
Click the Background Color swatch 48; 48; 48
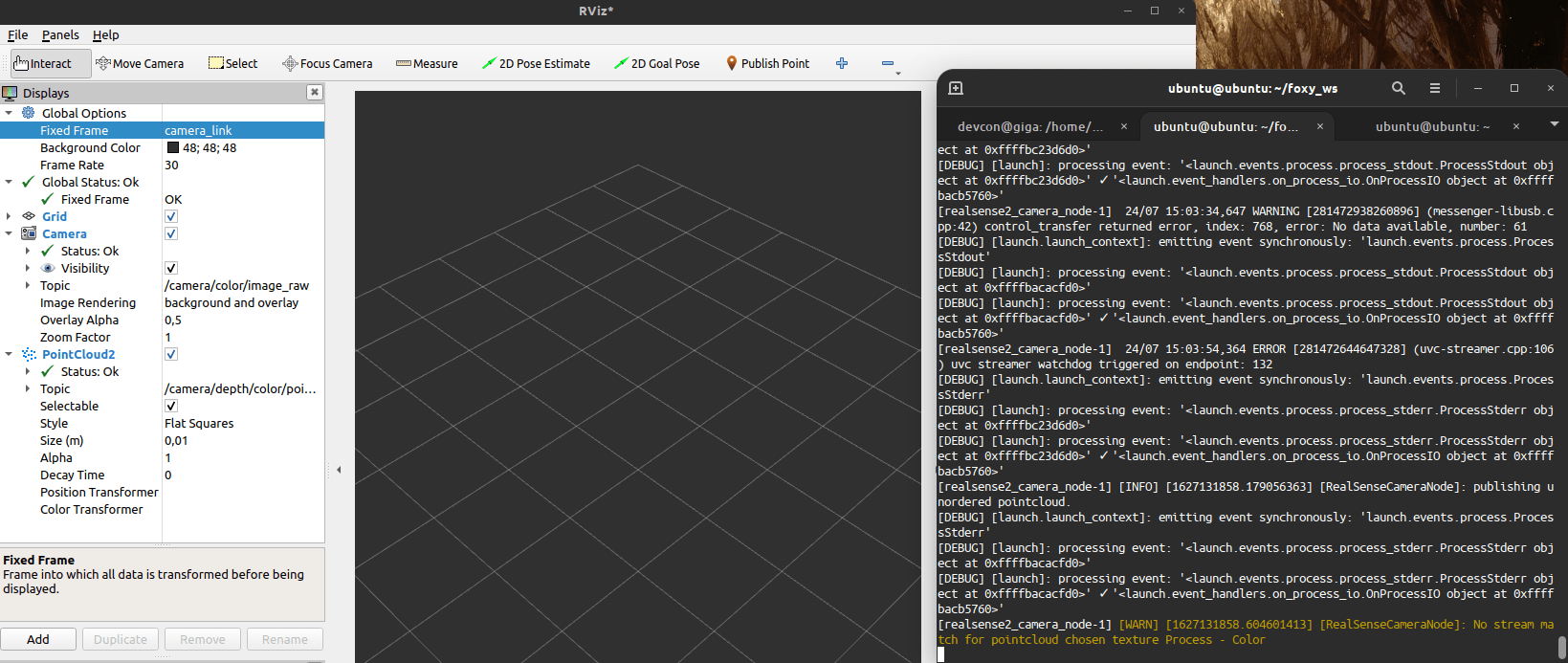coord(173,147)
